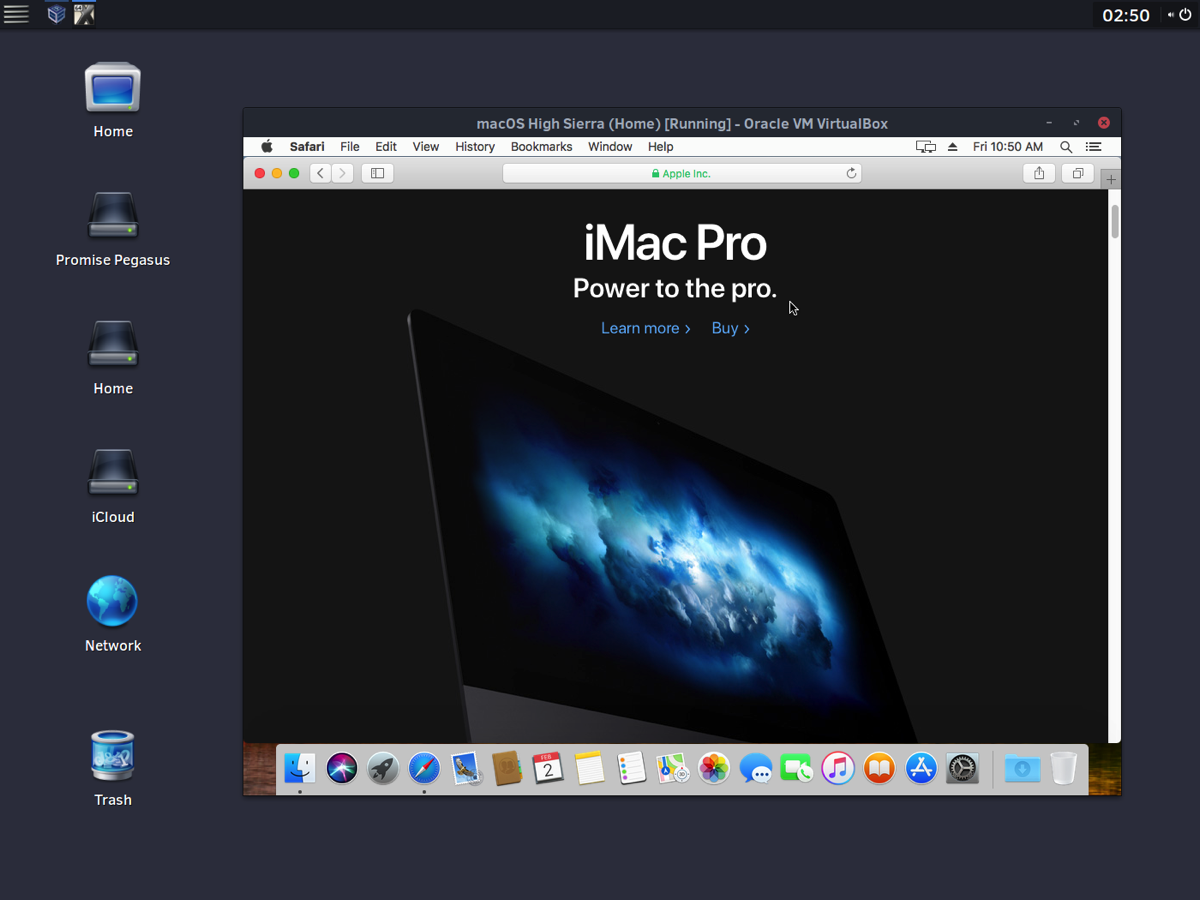Click the eject icon in macOS menu bar
1200x900 pixels.
point(952,146)
